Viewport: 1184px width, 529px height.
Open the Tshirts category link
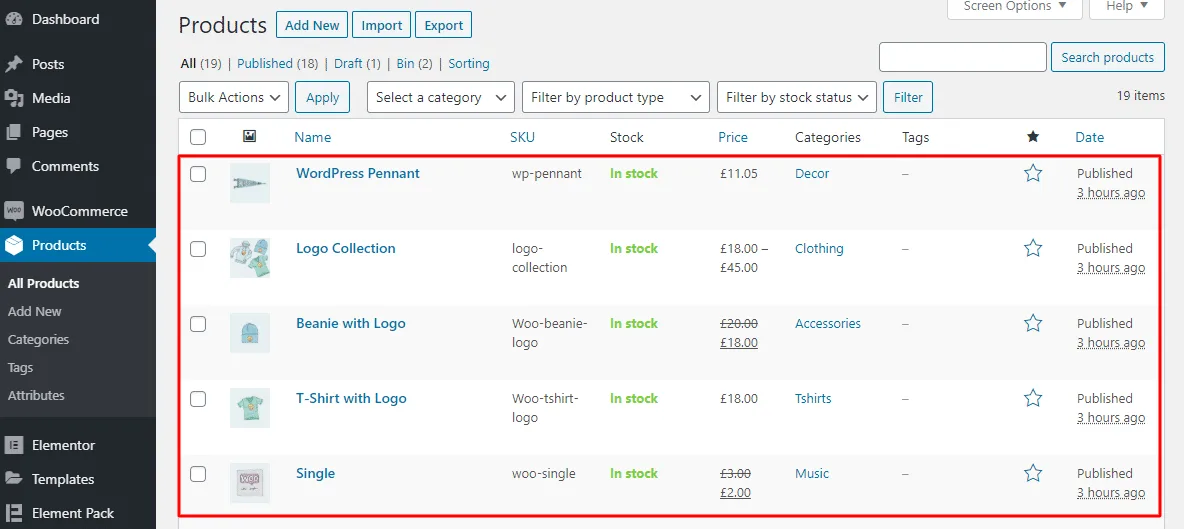(x=813, y=398)
